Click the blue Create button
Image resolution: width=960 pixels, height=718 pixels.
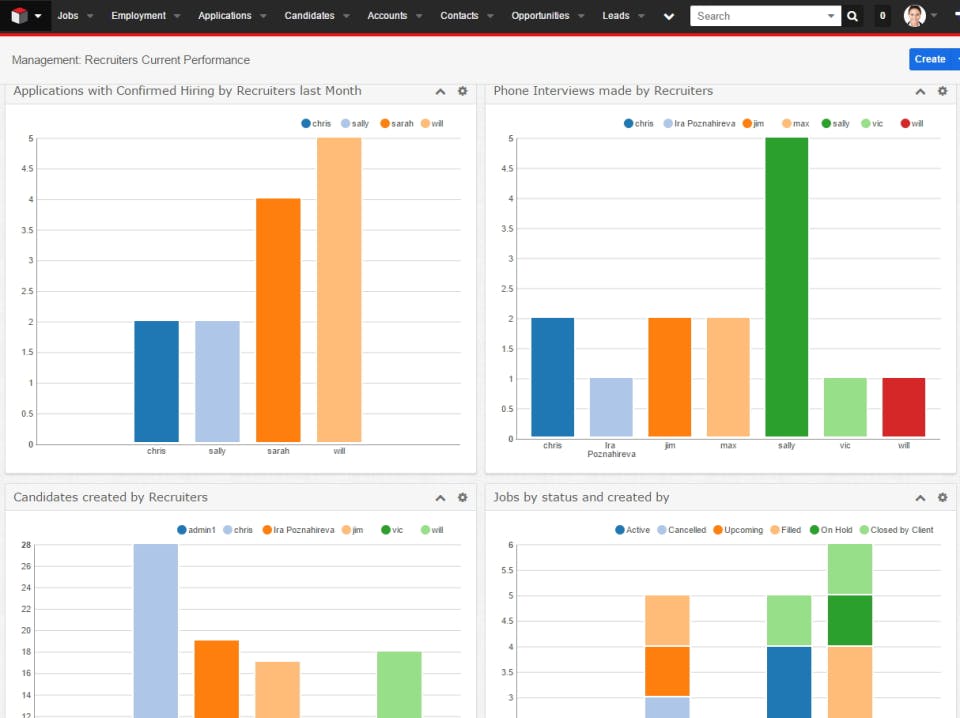coord(930,59)
